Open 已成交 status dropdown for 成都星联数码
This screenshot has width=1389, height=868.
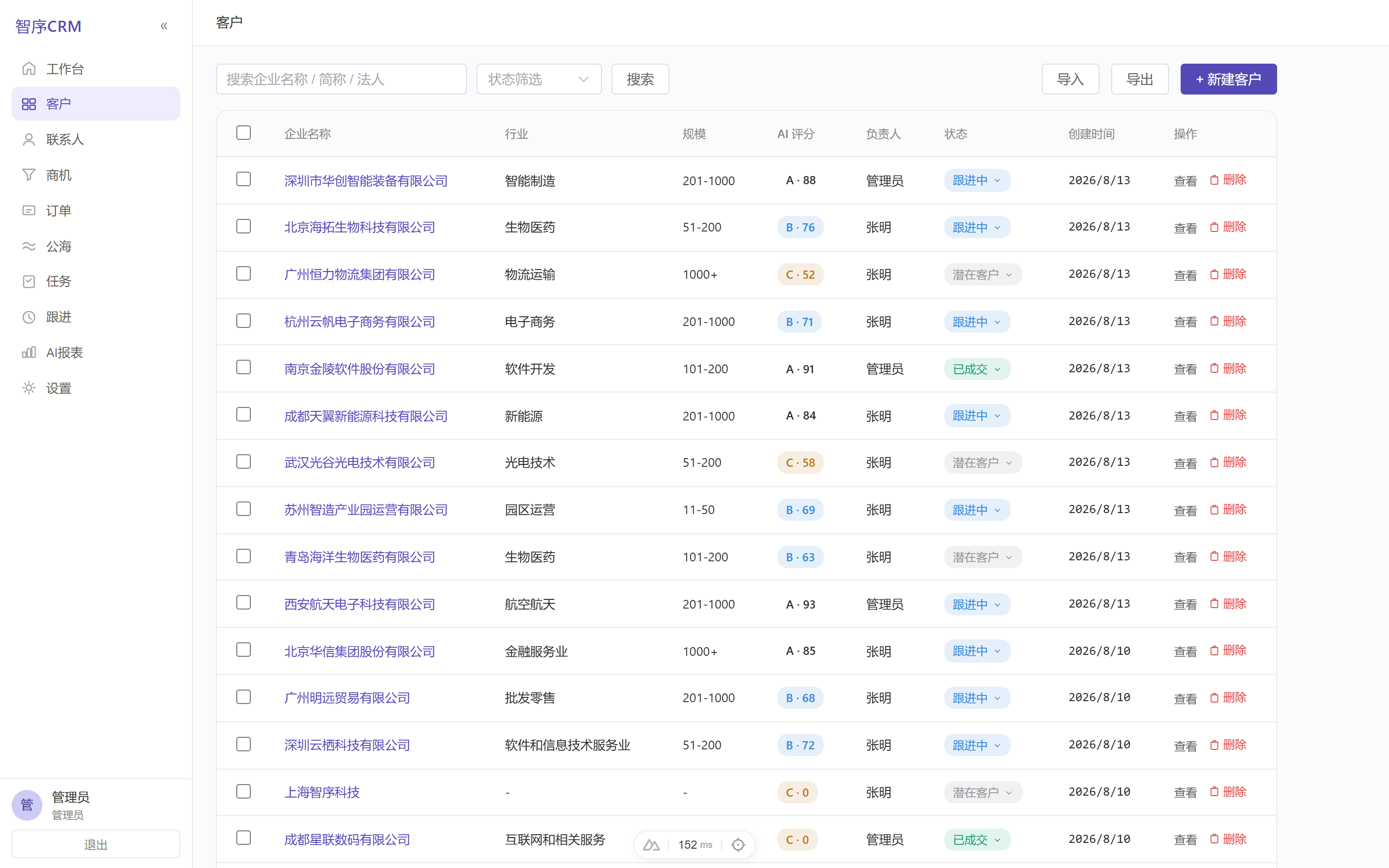point(977,839)
